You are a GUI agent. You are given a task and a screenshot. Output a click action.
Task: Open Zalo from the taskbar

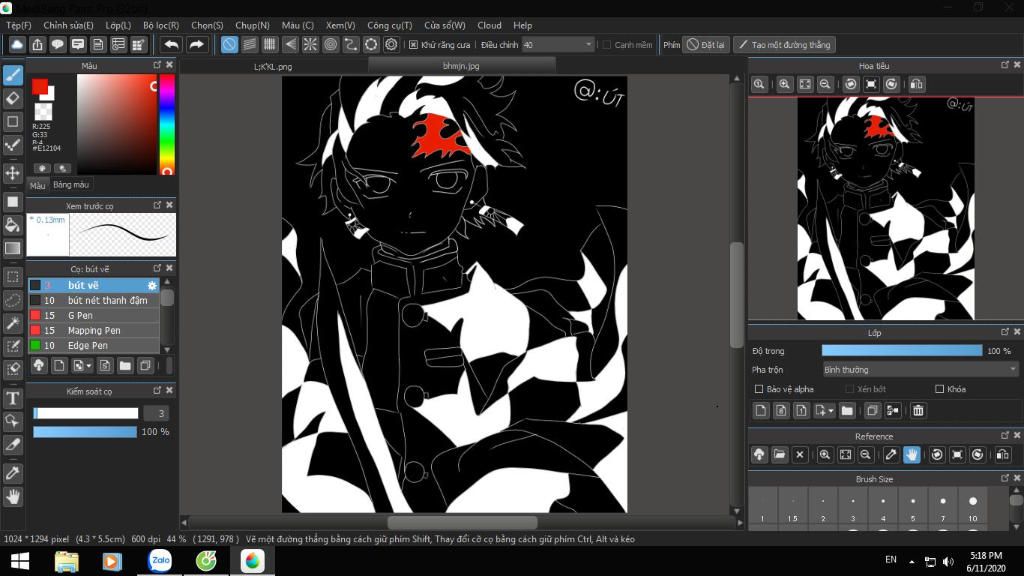(160, 560)
